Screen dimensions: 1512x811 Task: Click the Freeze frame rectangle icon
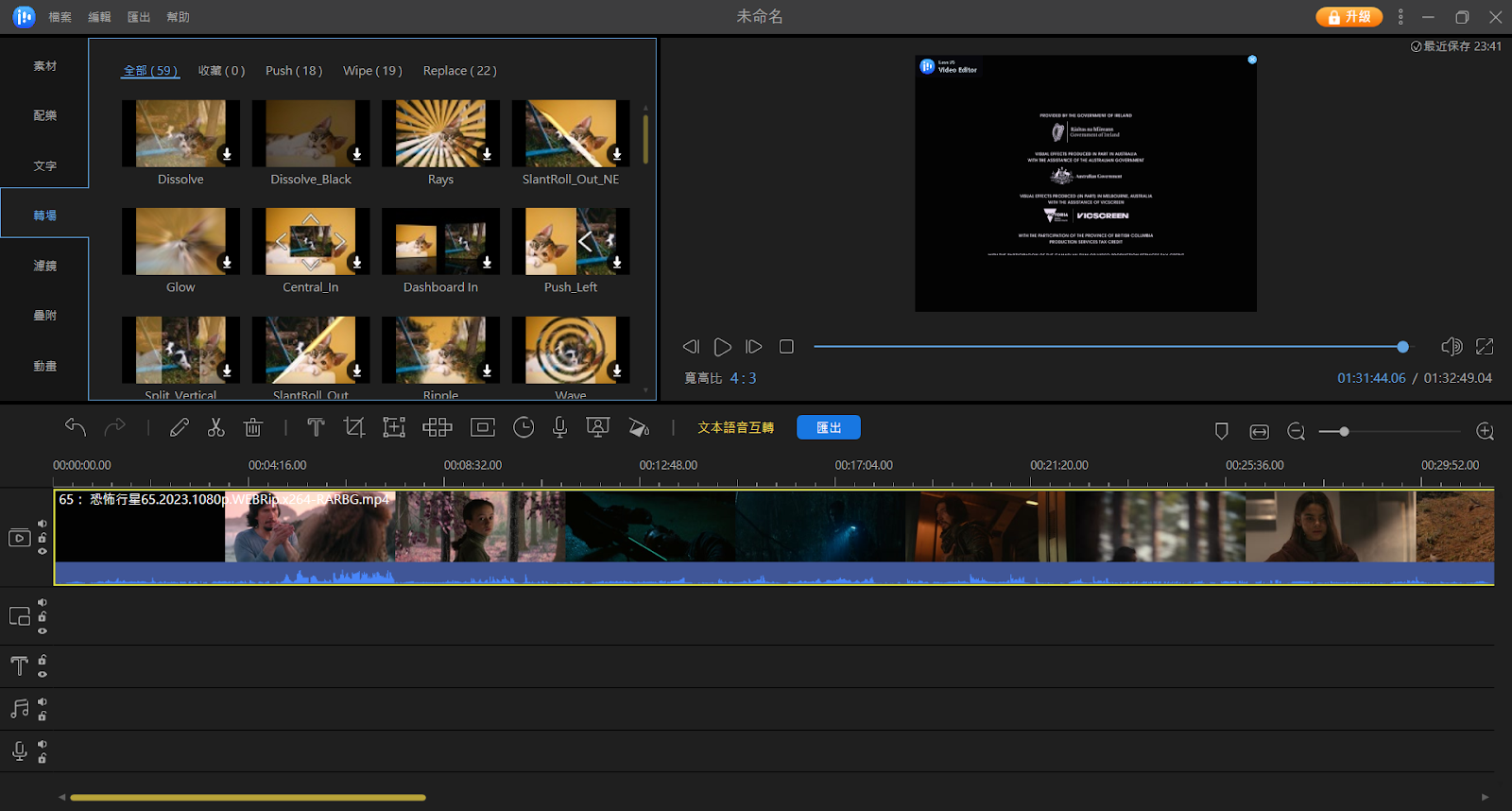[483, 427]
